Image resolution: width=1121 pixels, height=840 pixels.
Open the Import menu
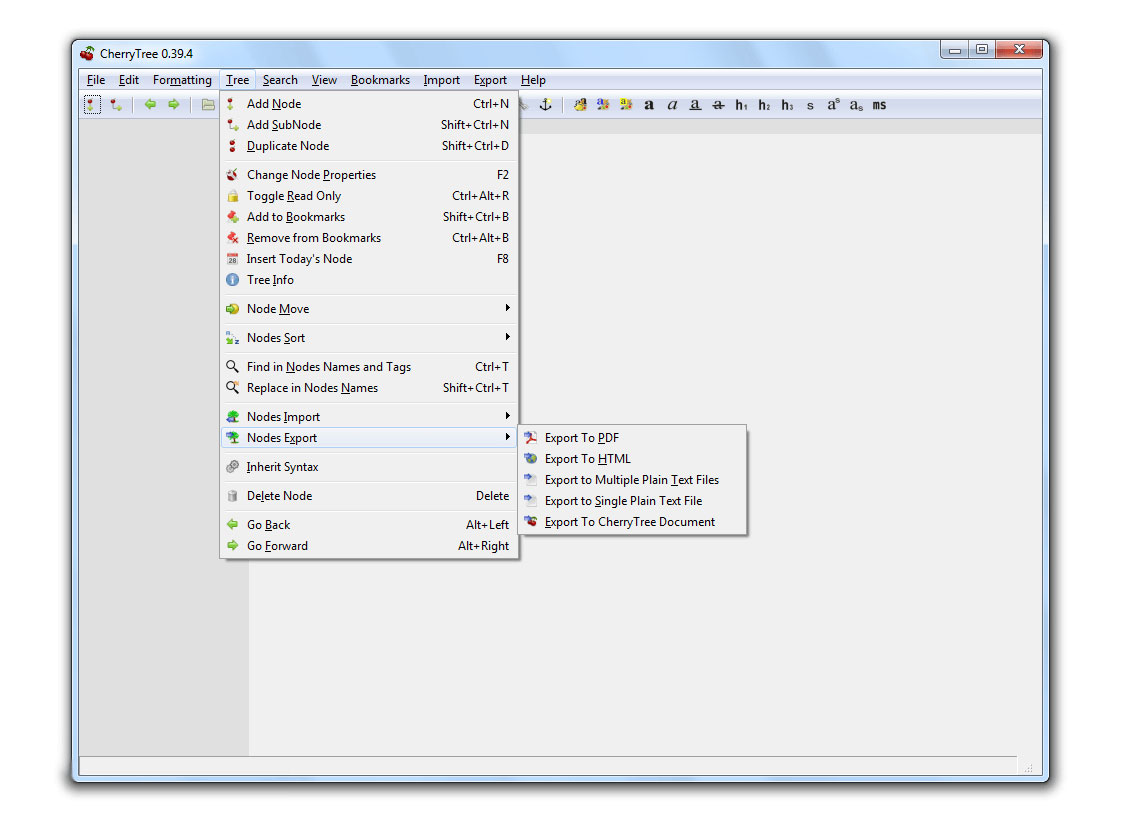tap(441, 80)
